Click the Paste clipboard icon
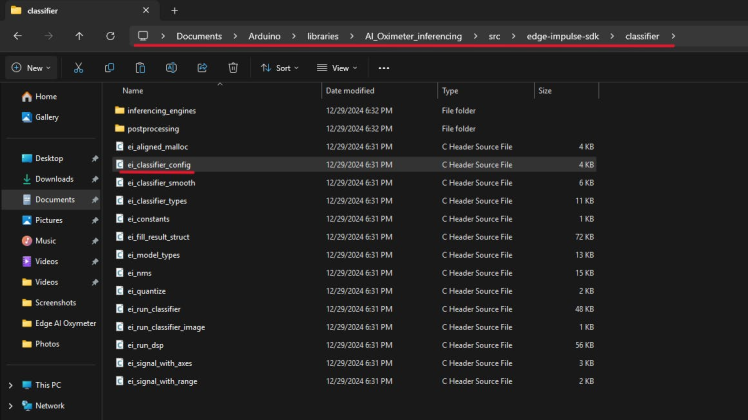 pos(140,68)
